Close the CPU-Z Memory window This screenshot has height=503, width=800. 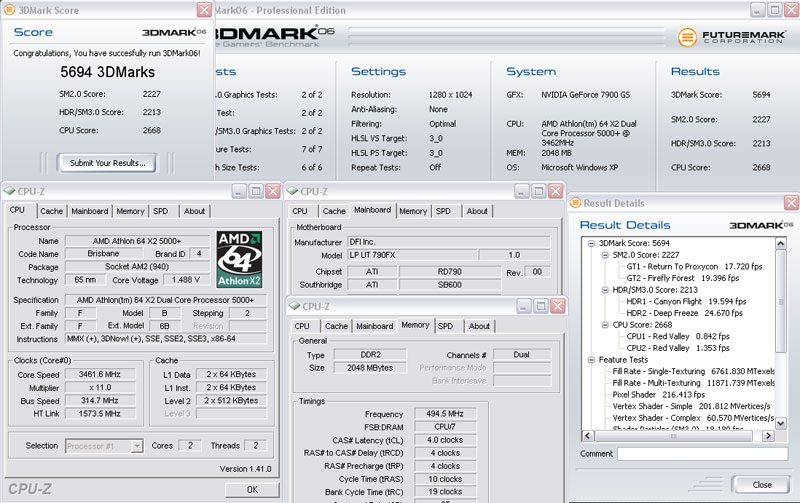coord(558,306)
